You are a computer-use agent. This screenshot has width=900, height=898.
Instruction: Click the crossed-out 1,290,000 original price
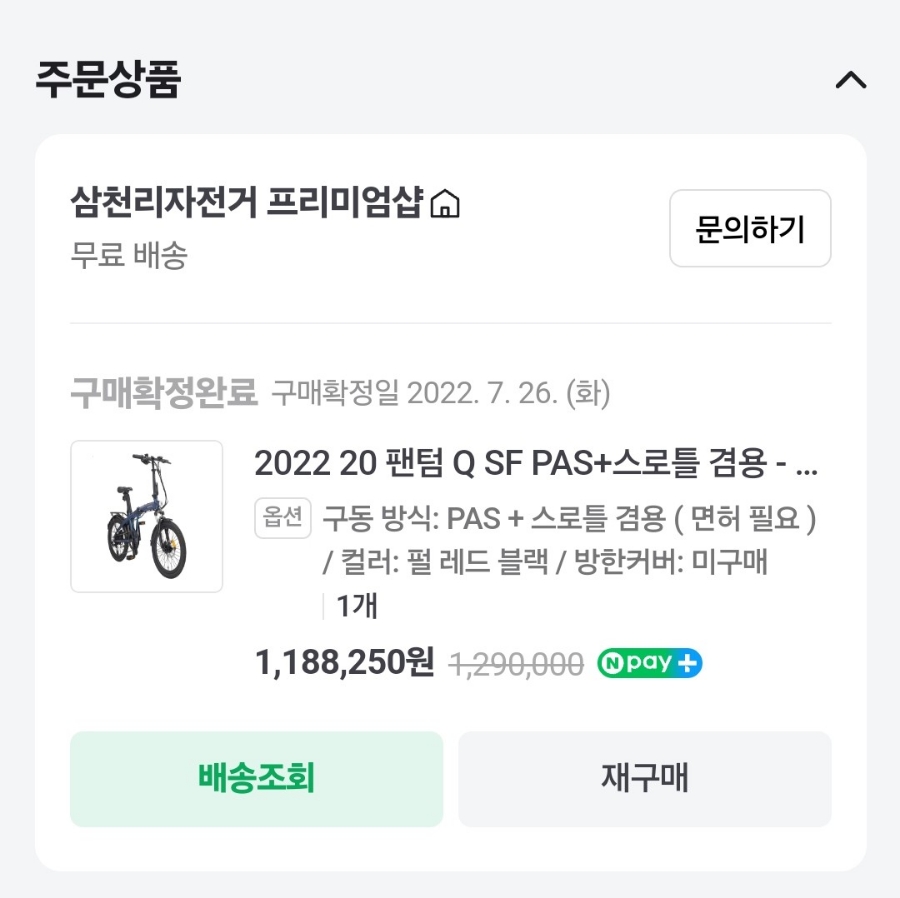[x=517, y=664]
